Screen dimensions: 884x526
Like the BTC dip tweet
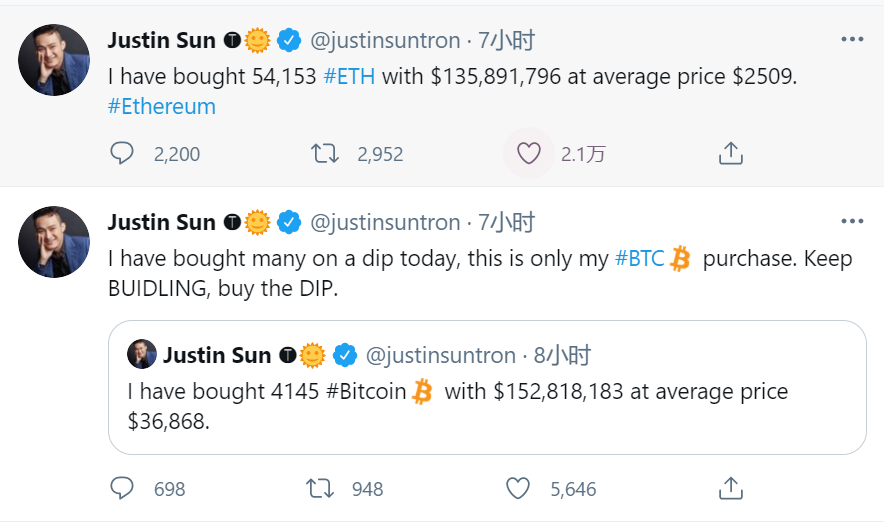517,488
